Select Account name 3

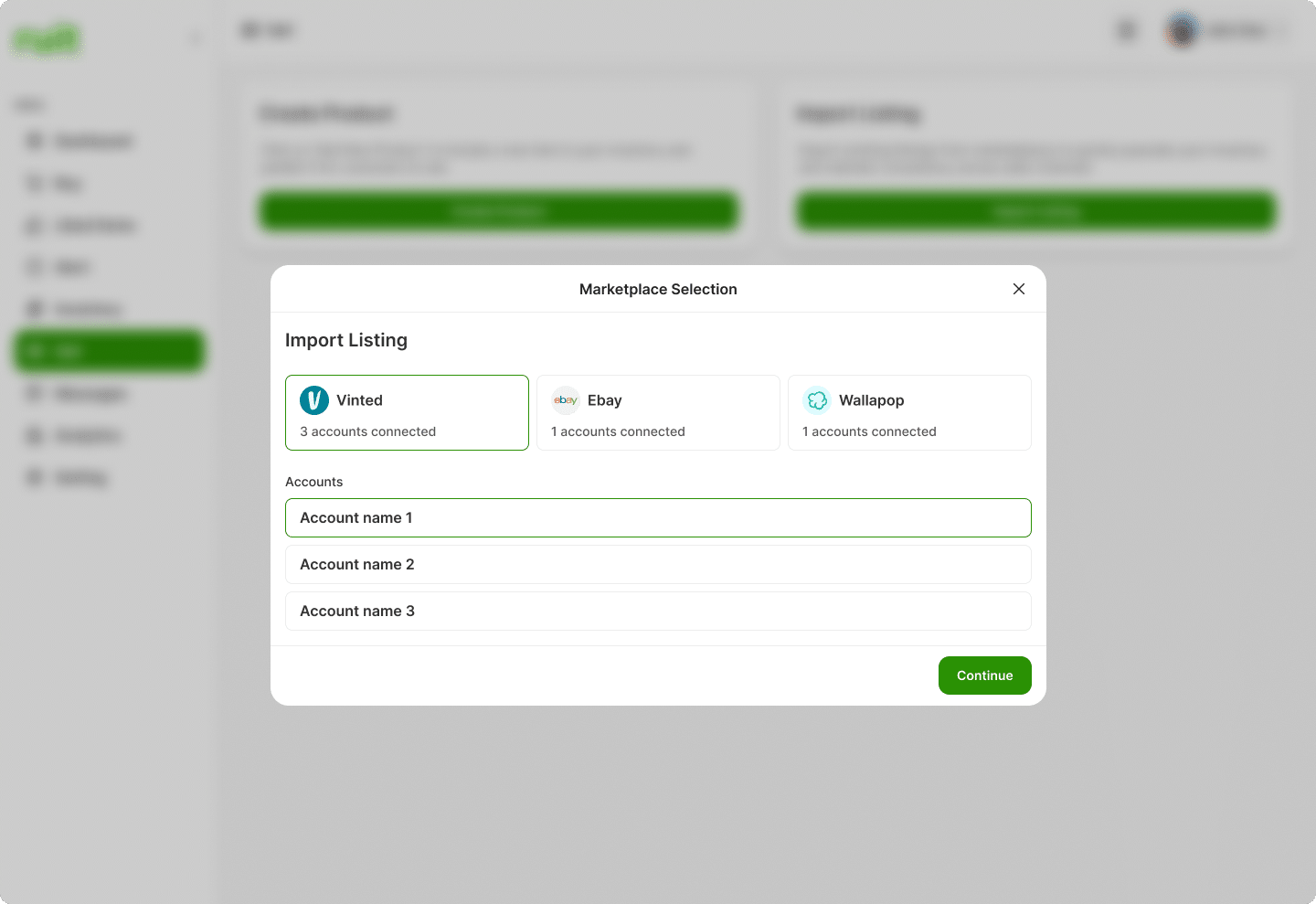(658, 612)
